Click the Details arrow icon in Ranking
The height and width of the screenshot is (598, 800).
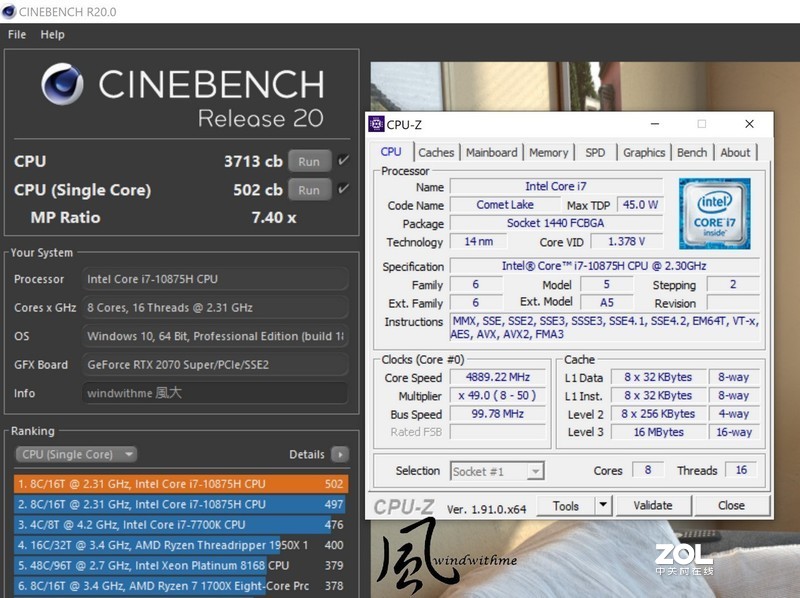click(x=340, y=454)
